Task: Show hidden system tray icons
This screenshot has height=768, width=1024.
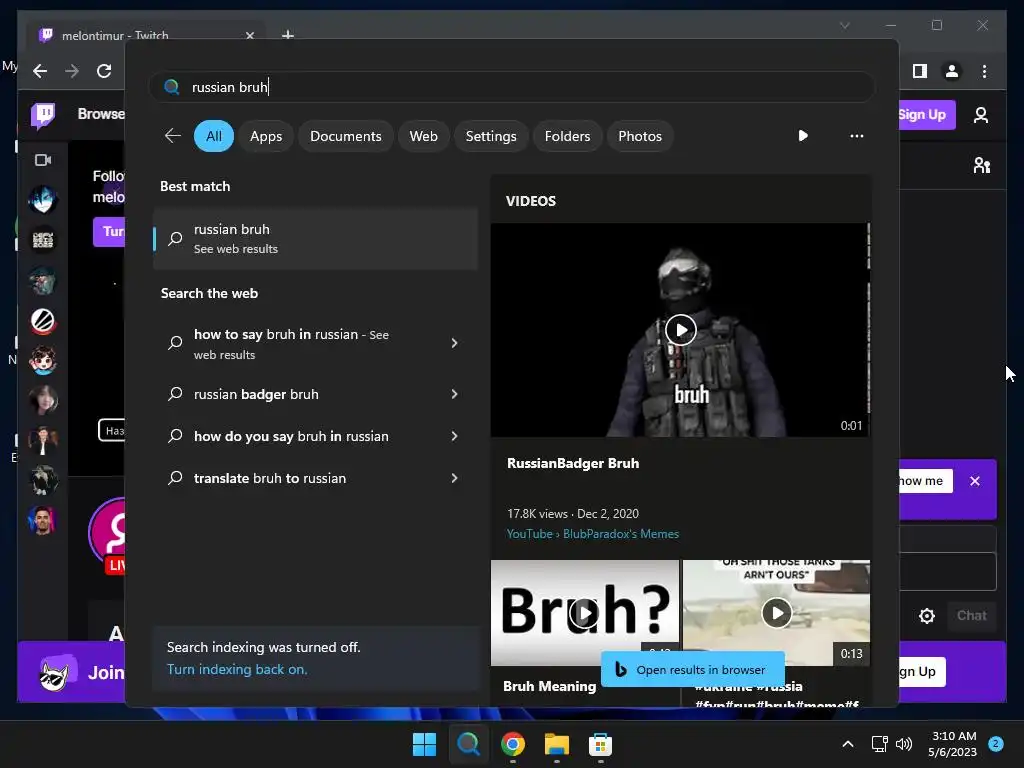Action: [848, 744]
